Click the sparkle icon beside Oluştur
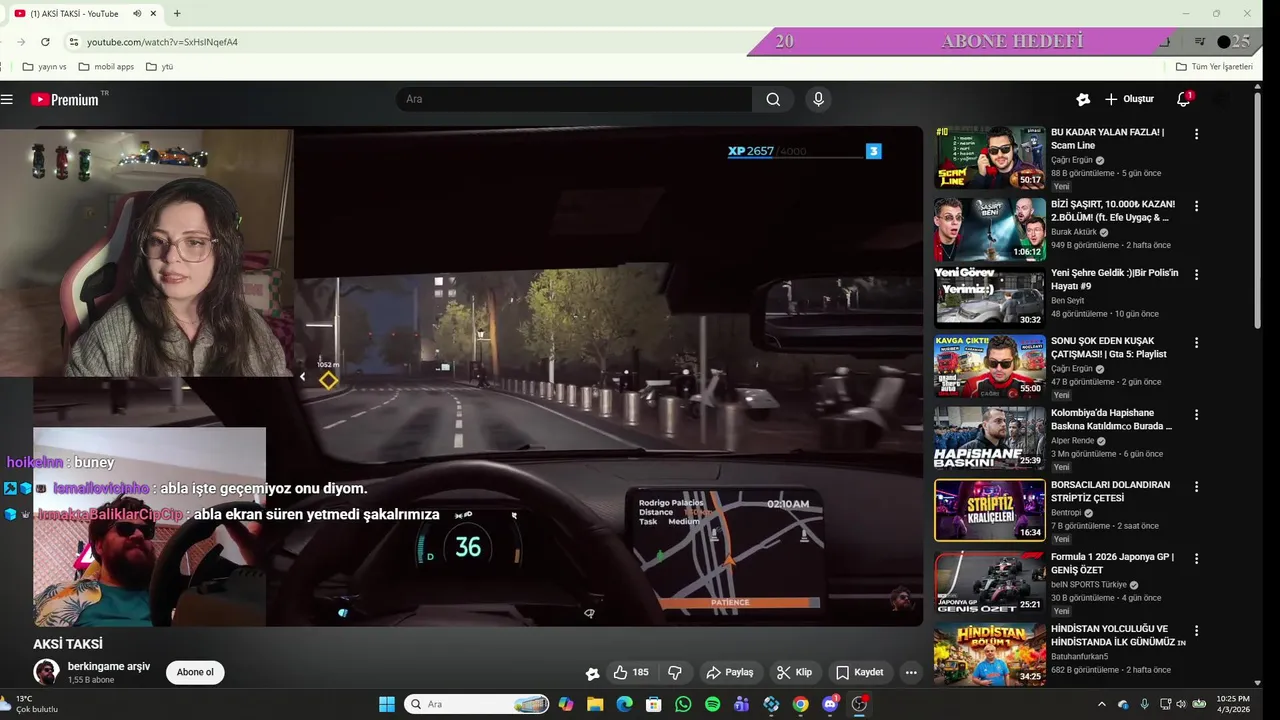The height and width of the screenshot is (720, 1280). coord(1083,99)
